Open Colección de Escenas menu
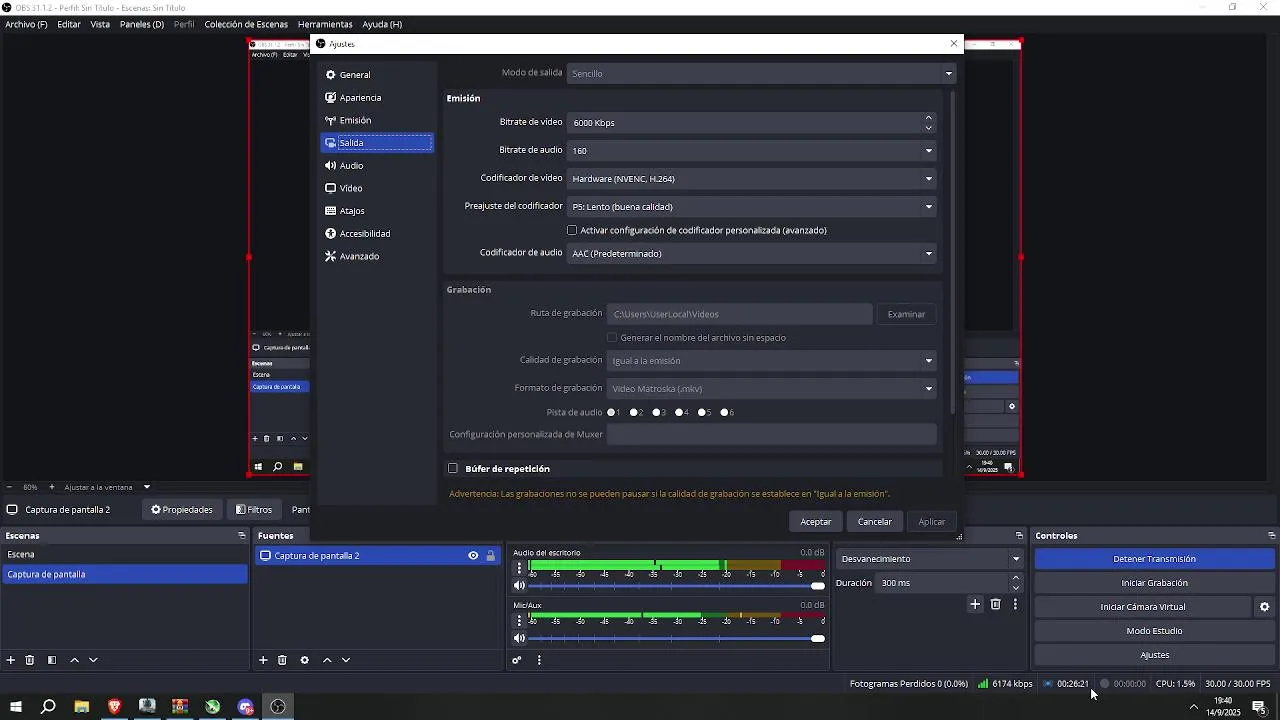This screenshot has height=720, width=1280. tap(246, 24)
